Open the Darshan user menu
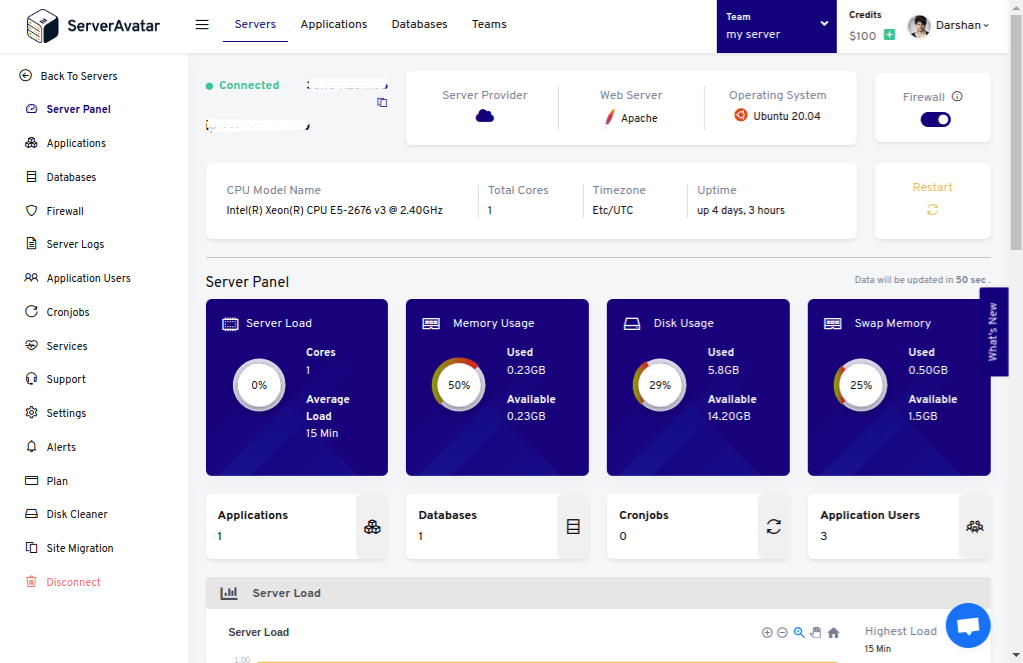 (x=962, y=25)
